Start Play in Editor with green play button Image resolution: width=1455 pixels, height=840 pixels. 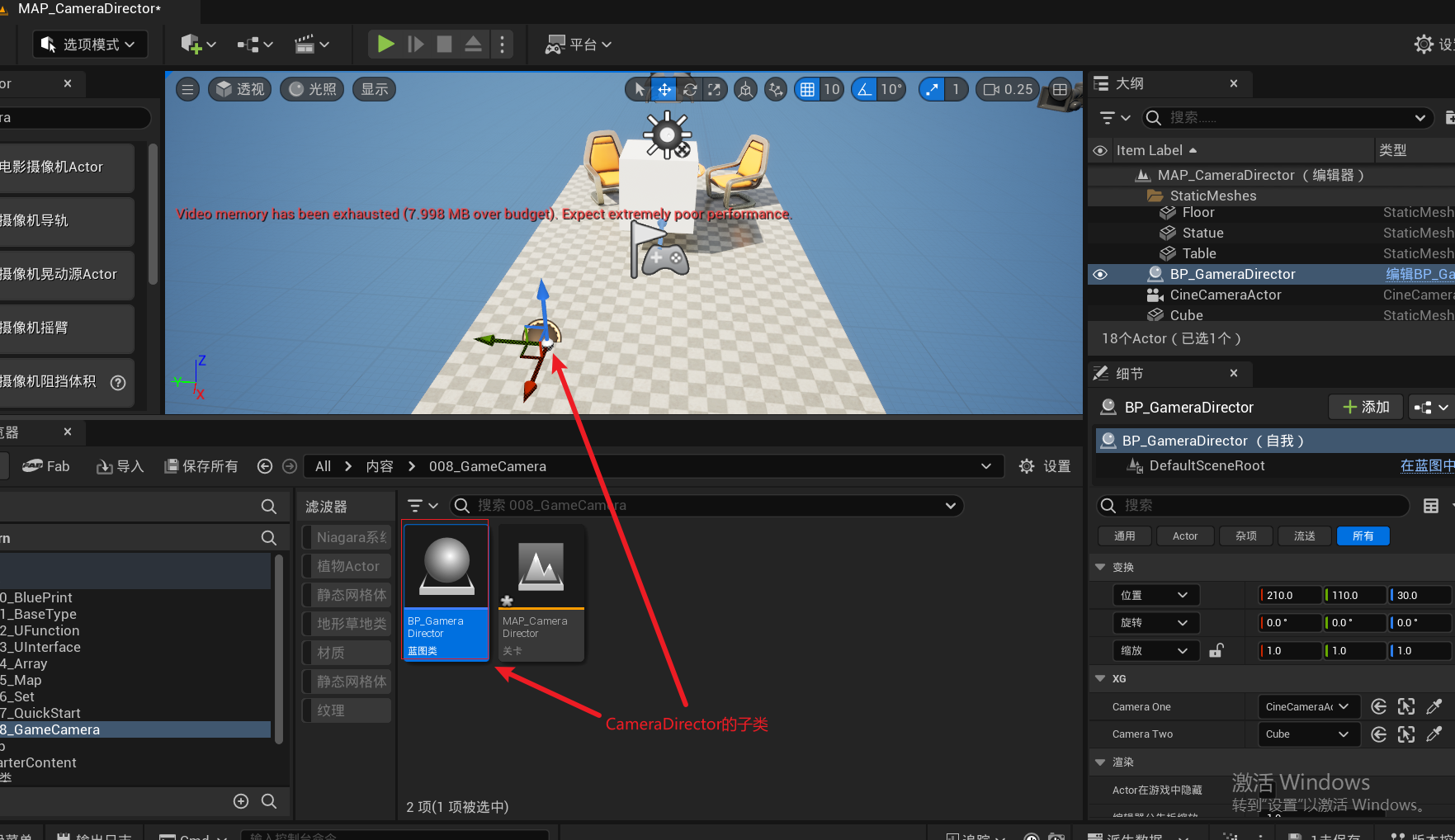click(385, 44)
